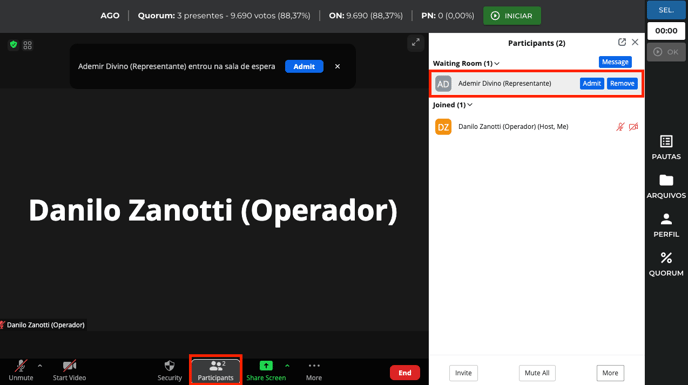Viewport: 688px width, 385px height.
Task: Pop out the Participants panel
Action: [x=621, y=42]
